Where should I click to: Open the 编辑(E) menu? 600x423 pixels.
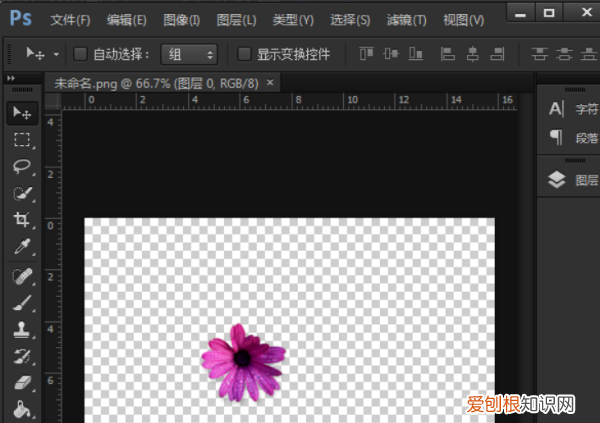tap(127, 20)
